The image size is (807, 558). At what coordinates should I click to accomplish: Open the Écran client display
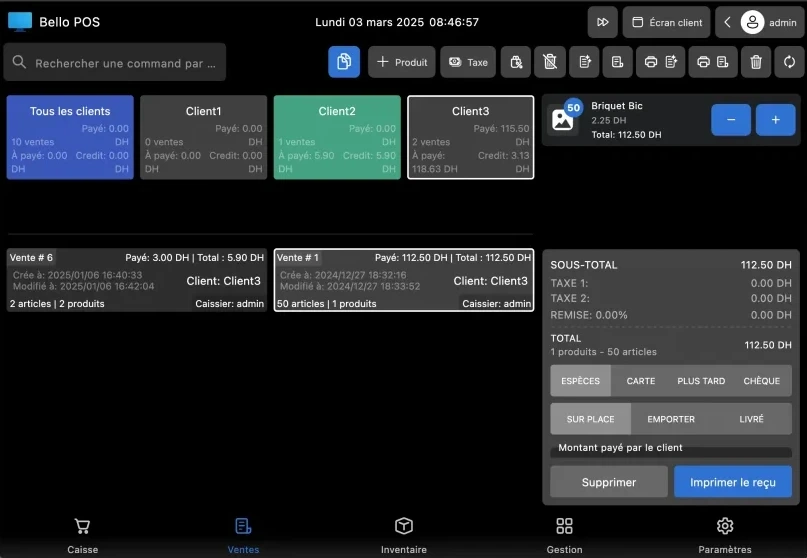(666, 22)
